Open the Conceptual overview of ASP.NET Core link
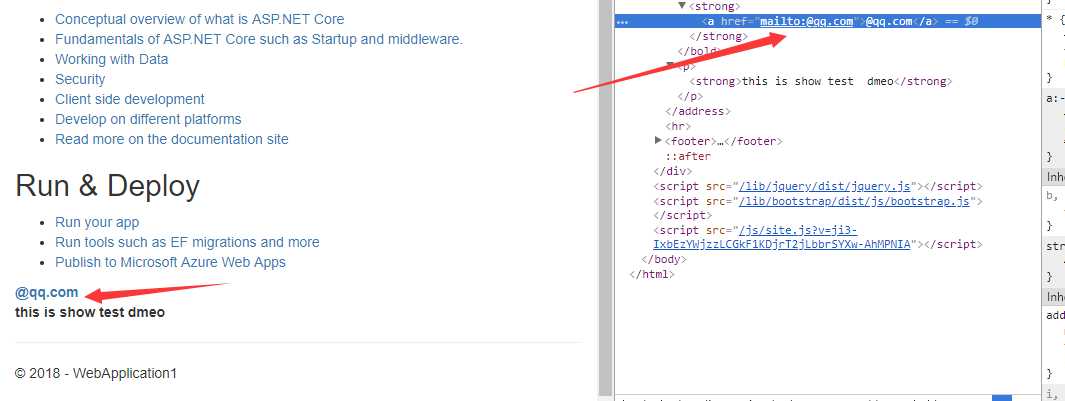This screenshot has width=1065, height=401. click(200, 20)
